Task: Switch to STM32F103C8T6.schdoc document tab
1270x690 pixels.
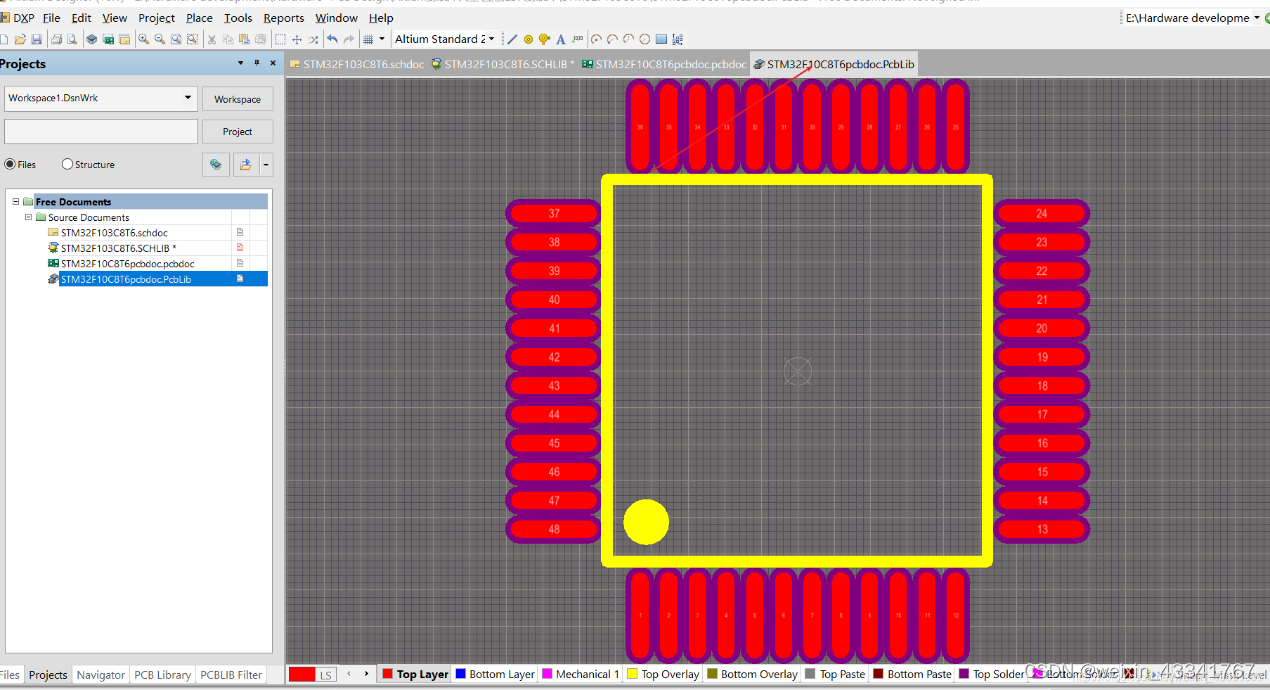Action: tap(357, 64)
